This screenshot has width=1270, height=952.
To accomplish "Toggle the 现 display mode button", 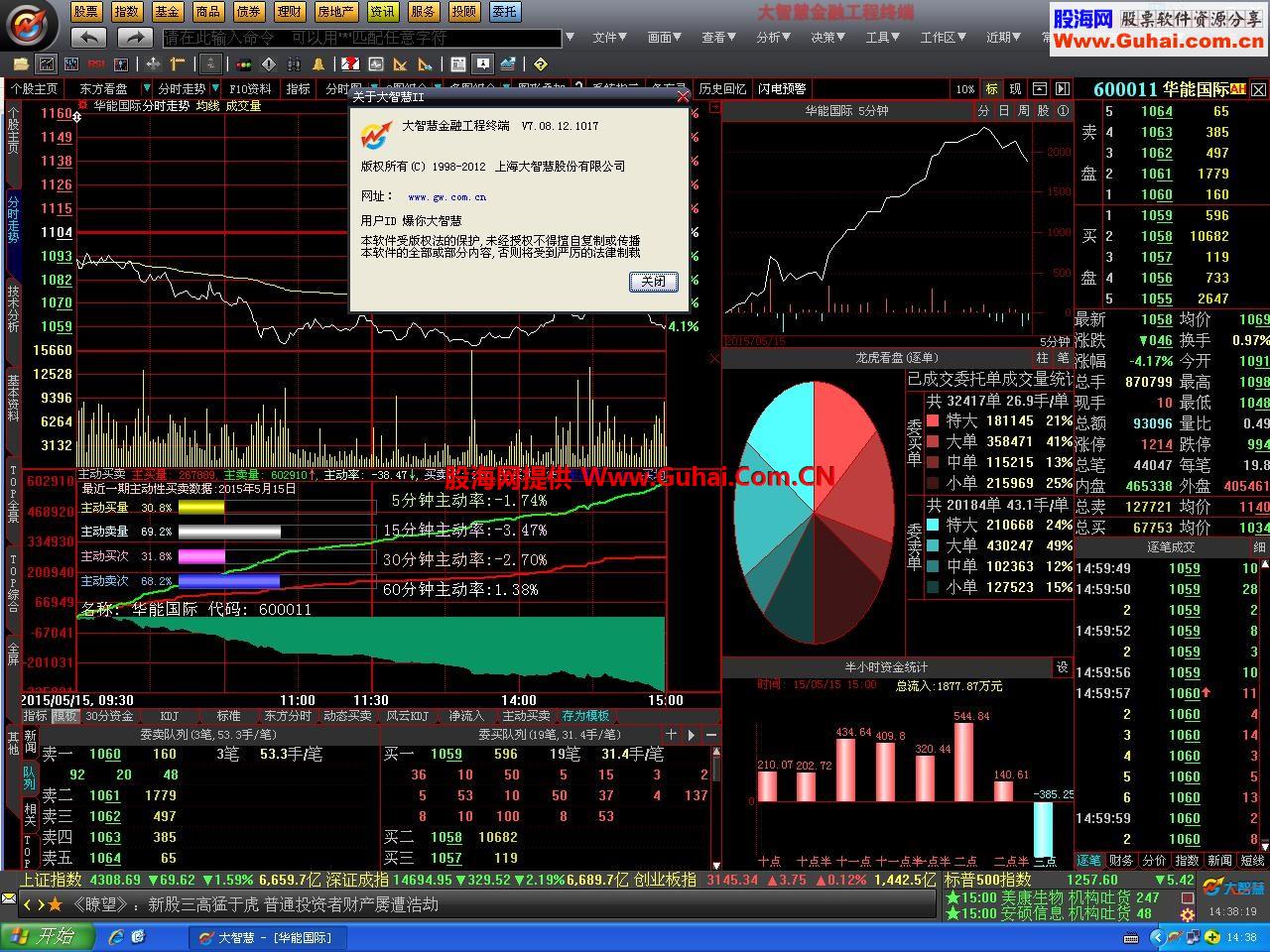I will point(1015,89).
